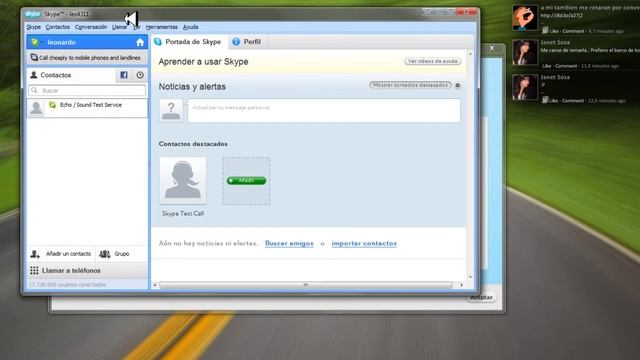Open the Skype Test Call contact thumbnail
The image size is (640, 360).
pos(183,180)
